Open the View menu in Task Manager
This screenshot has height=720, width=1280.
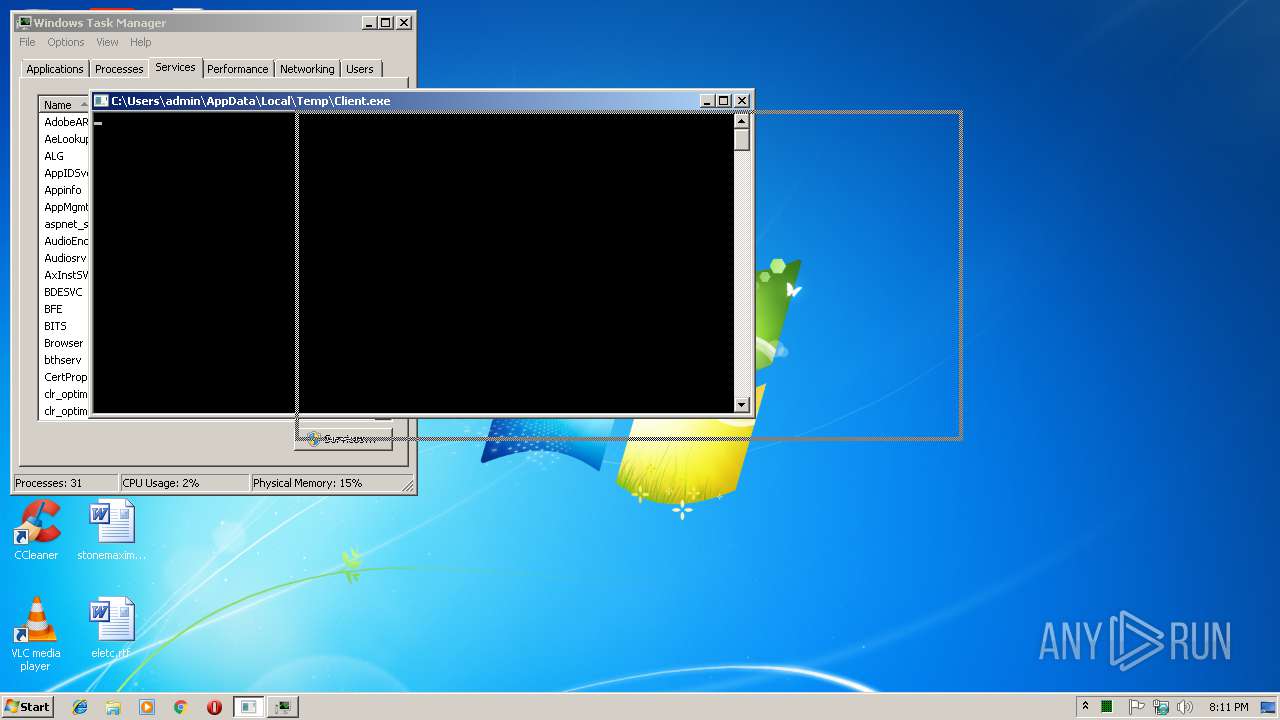[107, 42]
